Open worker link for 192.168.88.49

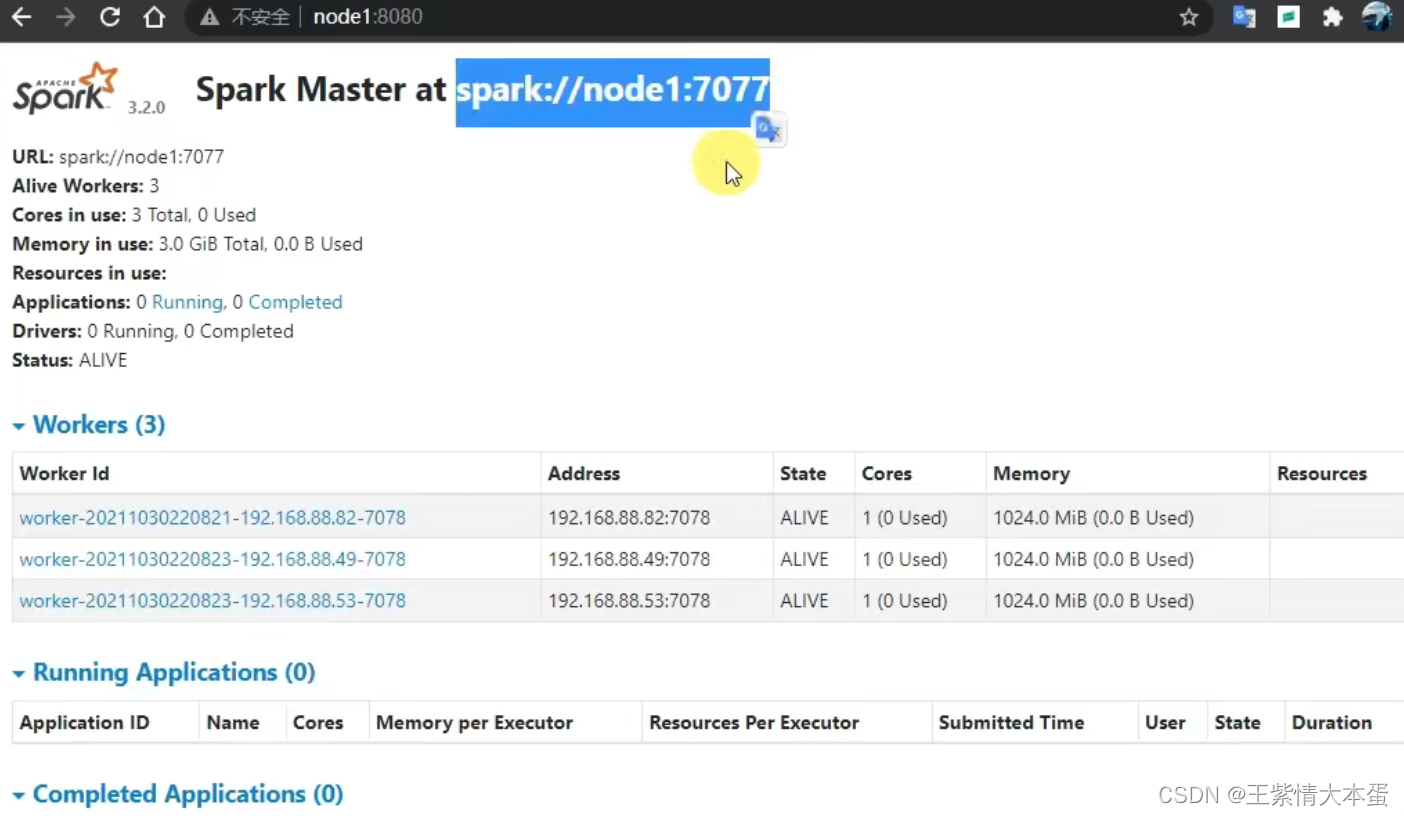click(x=213, y=559)
